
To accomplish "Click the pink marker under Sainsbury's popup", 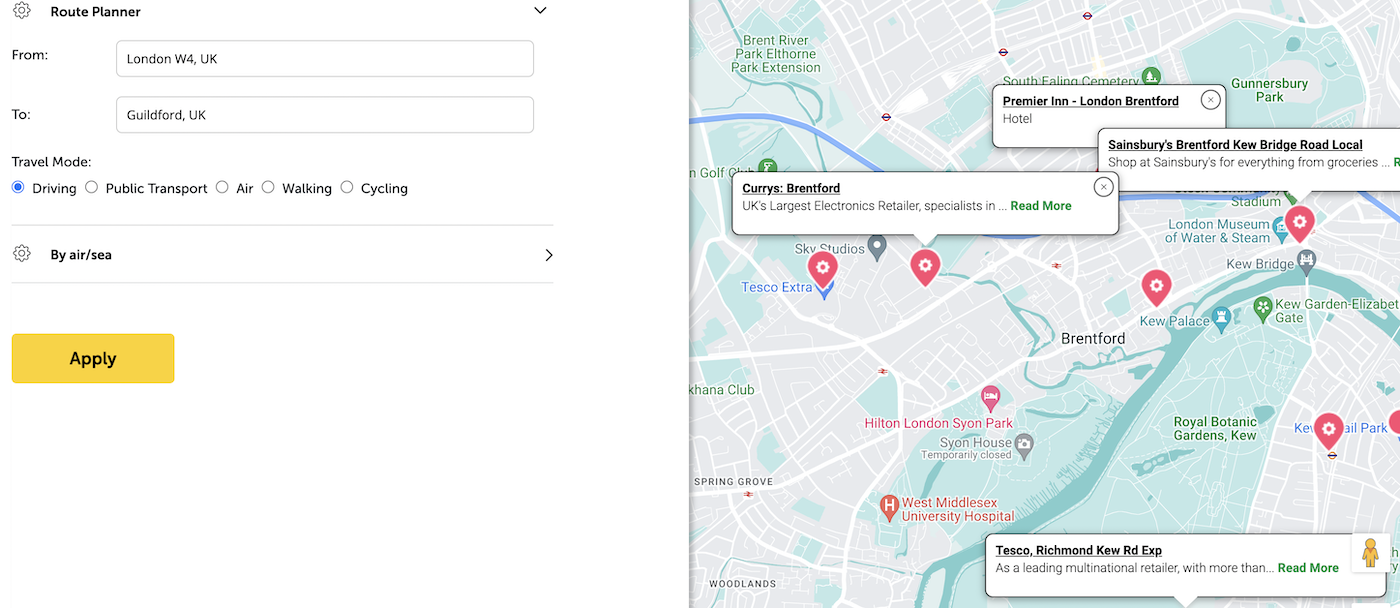I will [1299, 222].
